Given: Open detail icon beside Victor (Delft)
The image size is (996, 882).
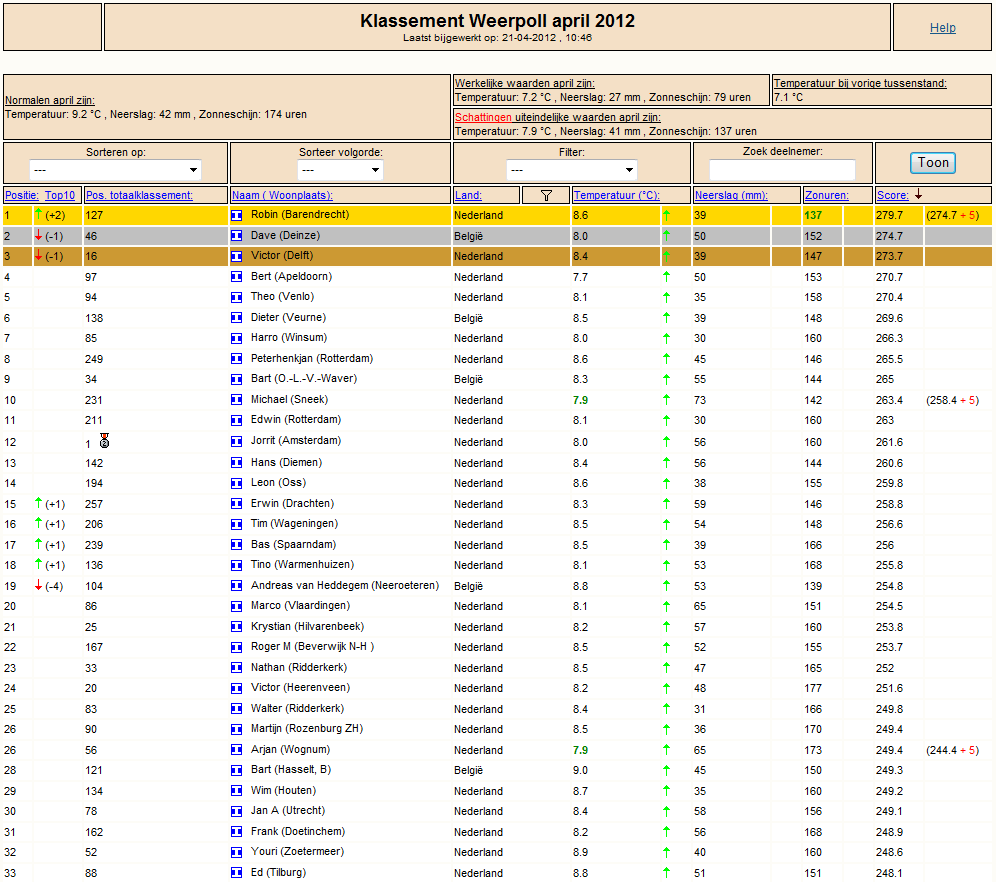Looking at the screenshot, I should (236, 257).
